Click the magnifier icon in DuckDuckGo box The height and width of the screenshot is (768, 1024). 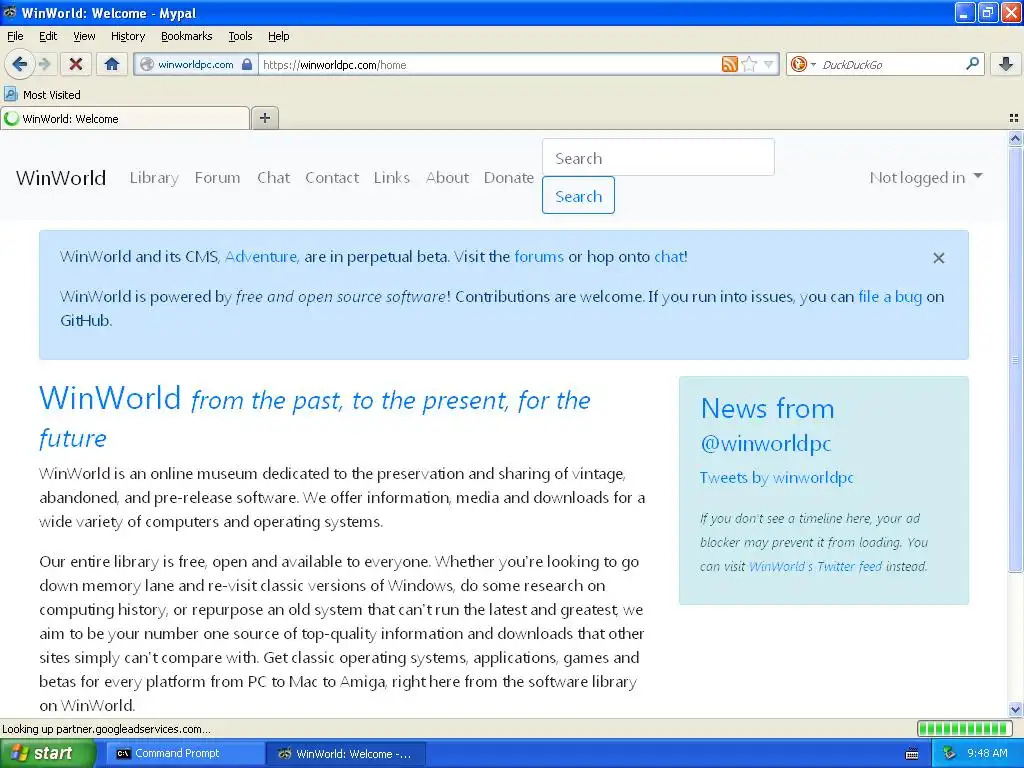point(972,63)
